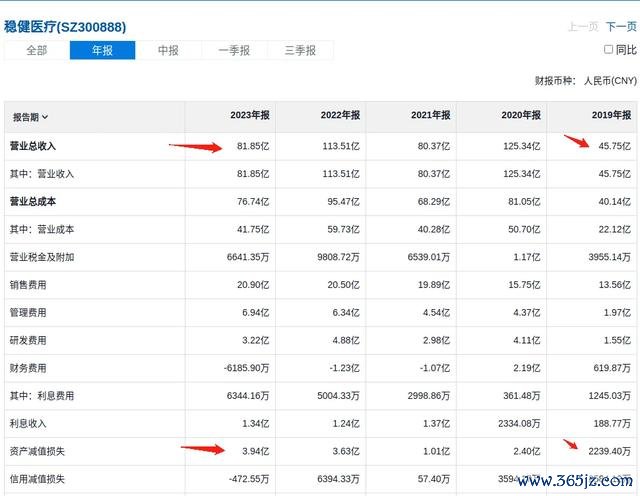Click the 4.88亿 R&D expense value
The width and height of the screenshot is (640, 496).
346,340
